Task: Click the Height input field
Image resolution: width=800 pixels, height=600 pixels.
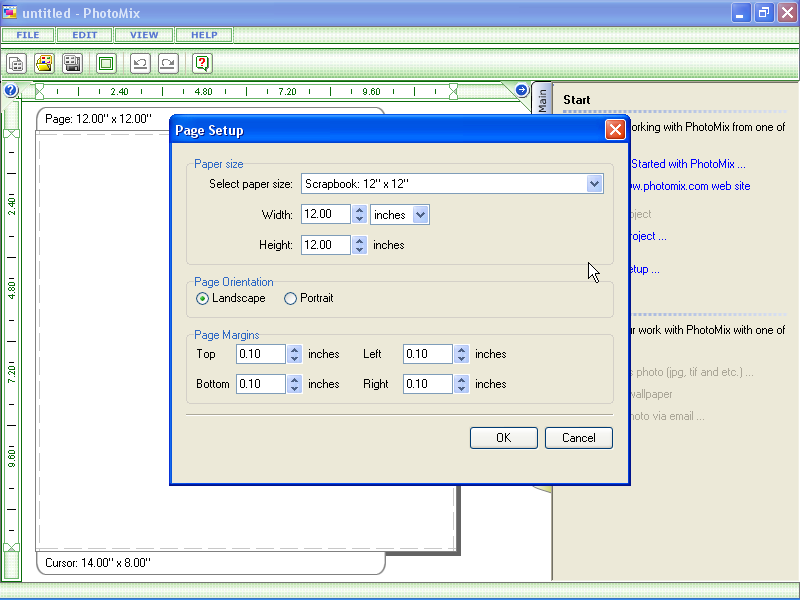Action: pyautogui.click(x=326, y=245)
